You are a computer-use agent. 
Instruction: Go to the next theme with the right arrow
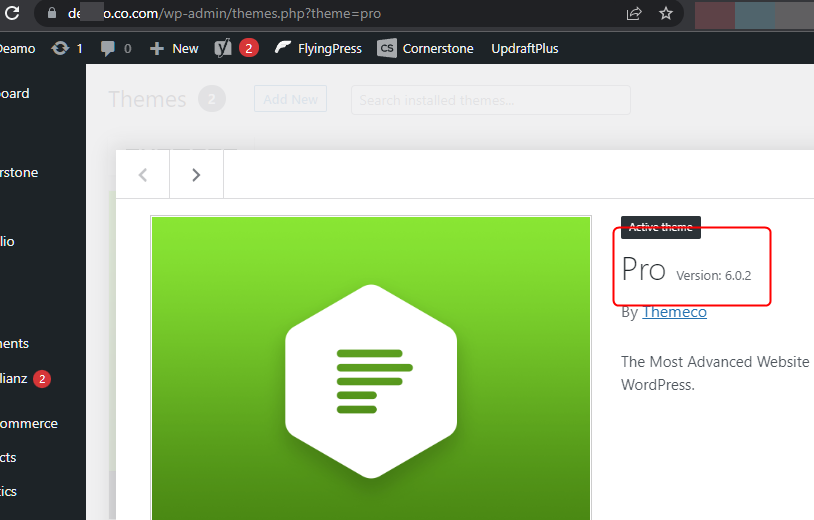point(196,175)
